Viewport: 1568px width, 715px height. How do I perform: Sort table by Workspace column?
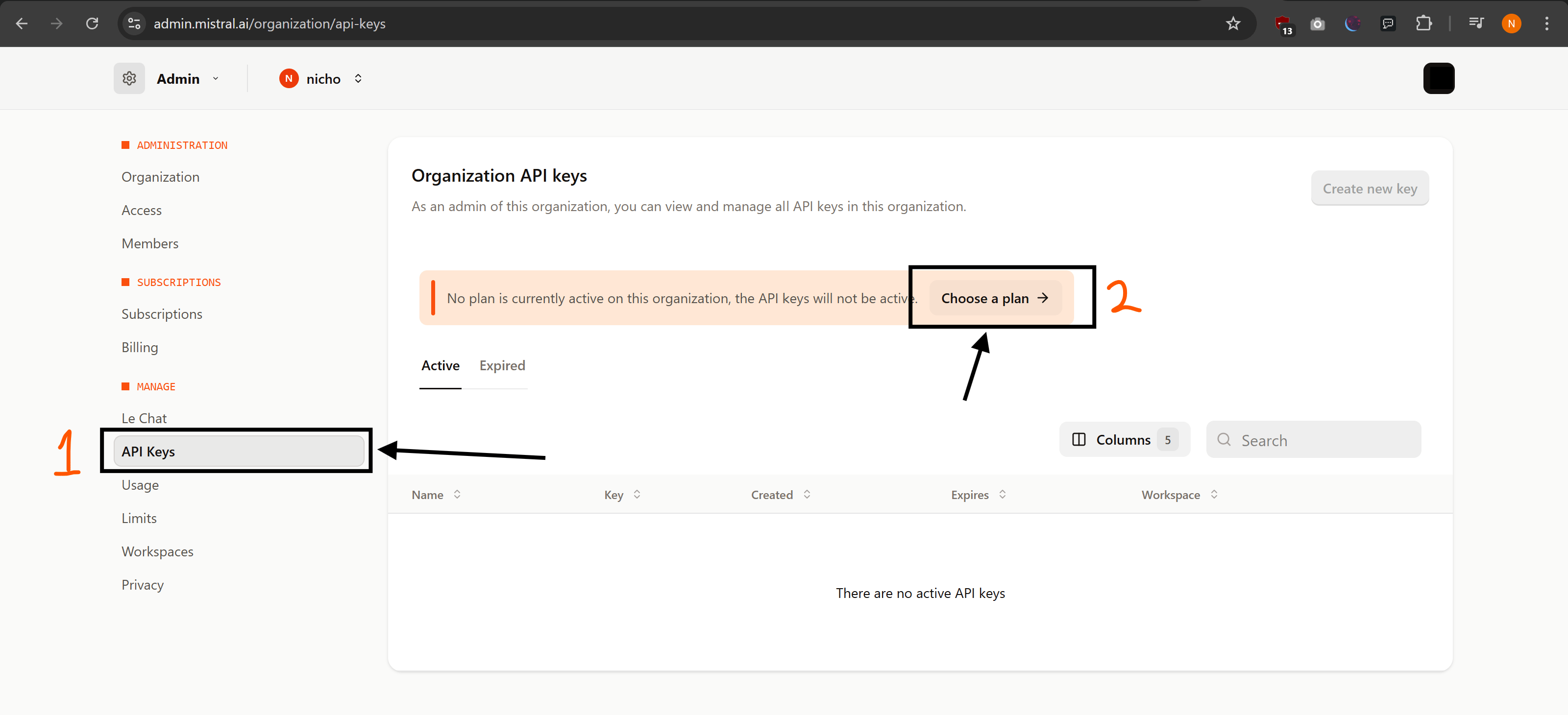click(x=1179, y=495)
